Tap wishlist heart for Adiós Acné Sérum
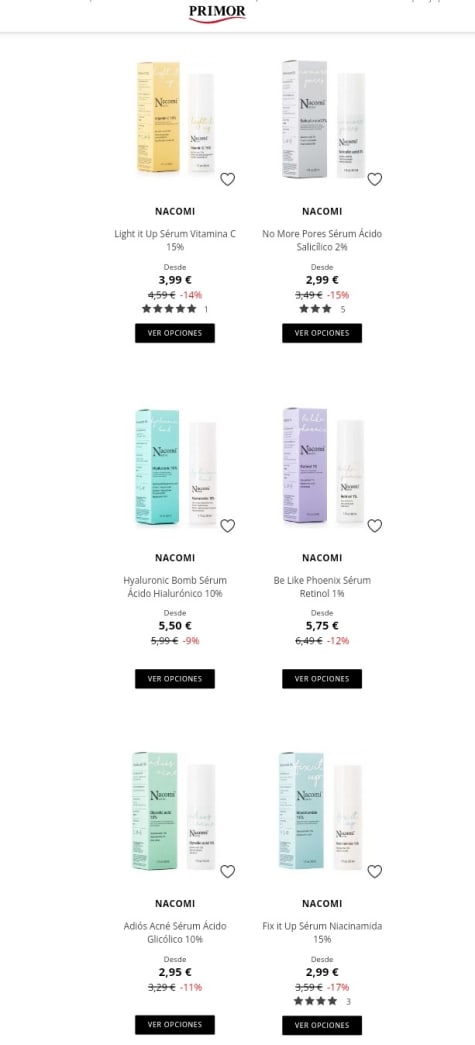The image size is (475, 1045). [227, 872]
